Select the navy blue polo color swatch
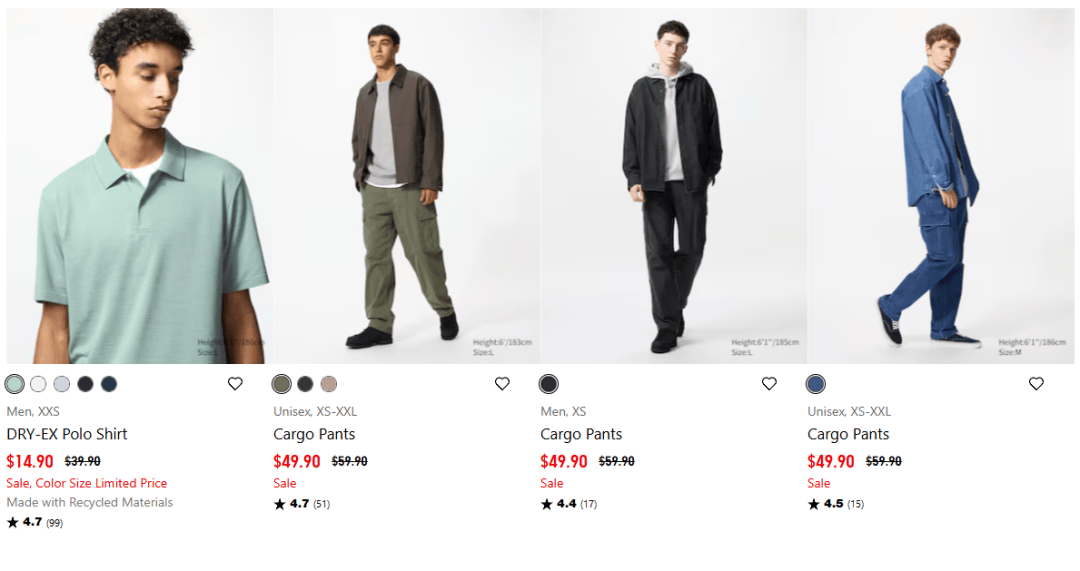Viewport: 1080px width, 571px height. click(x=109, y=384)
